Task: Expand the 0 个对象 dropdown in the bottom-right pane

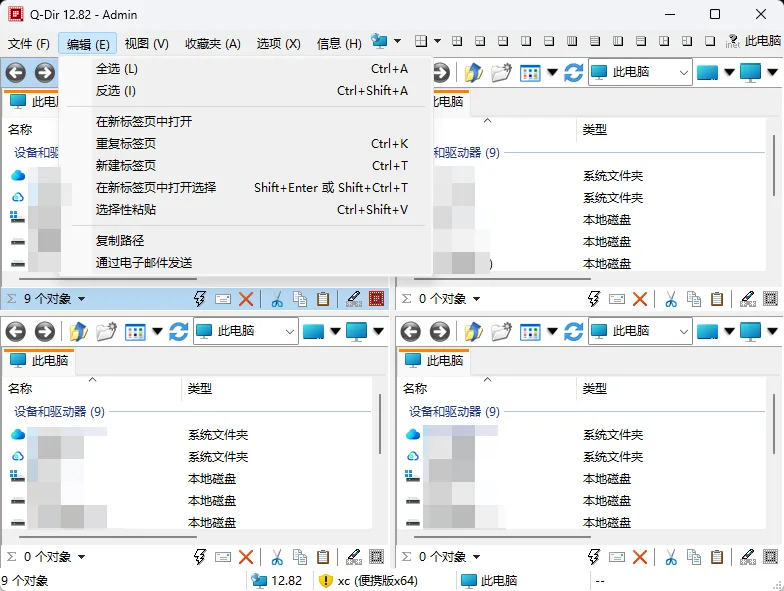Action: click(476, 557)
